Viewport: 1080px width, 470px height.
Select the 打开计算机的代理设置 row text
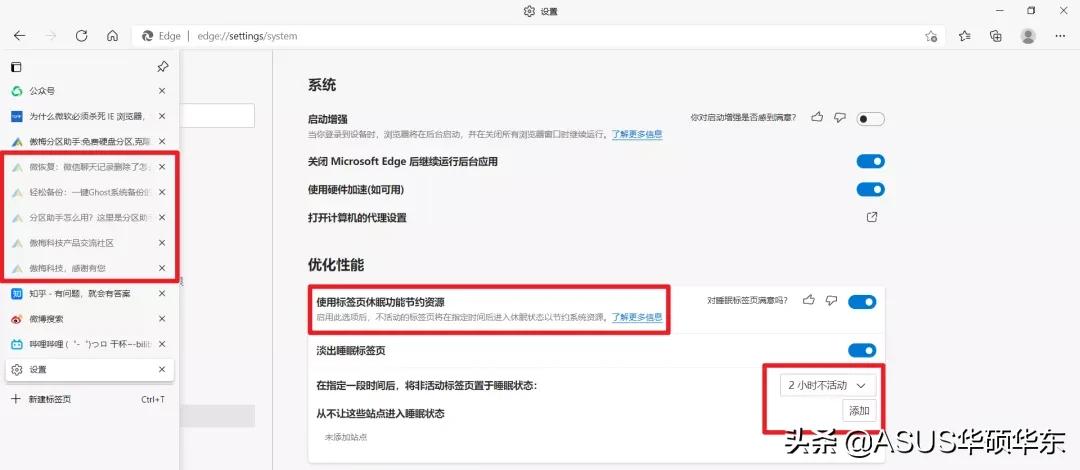pos(357,218)
